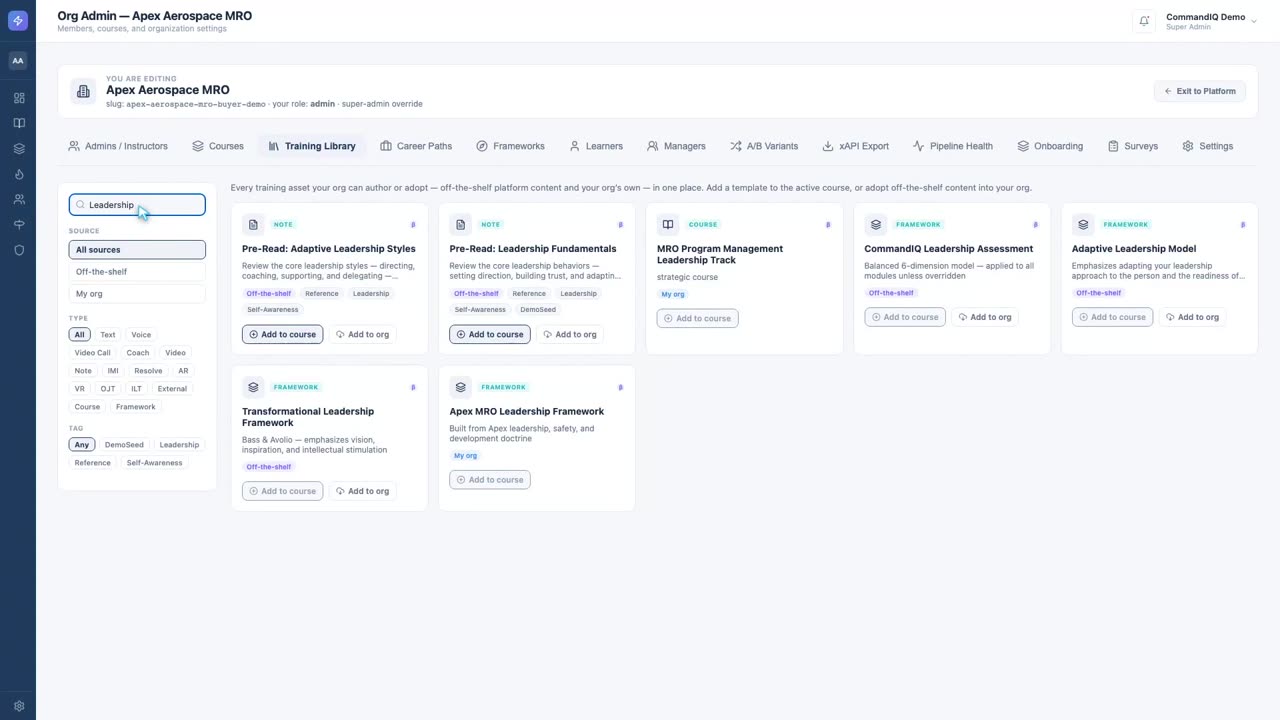Image resolution: width=1280 pixels, height=720 pixels.
Task: Toggle the Coach type filter
Action: click(138, 353)
